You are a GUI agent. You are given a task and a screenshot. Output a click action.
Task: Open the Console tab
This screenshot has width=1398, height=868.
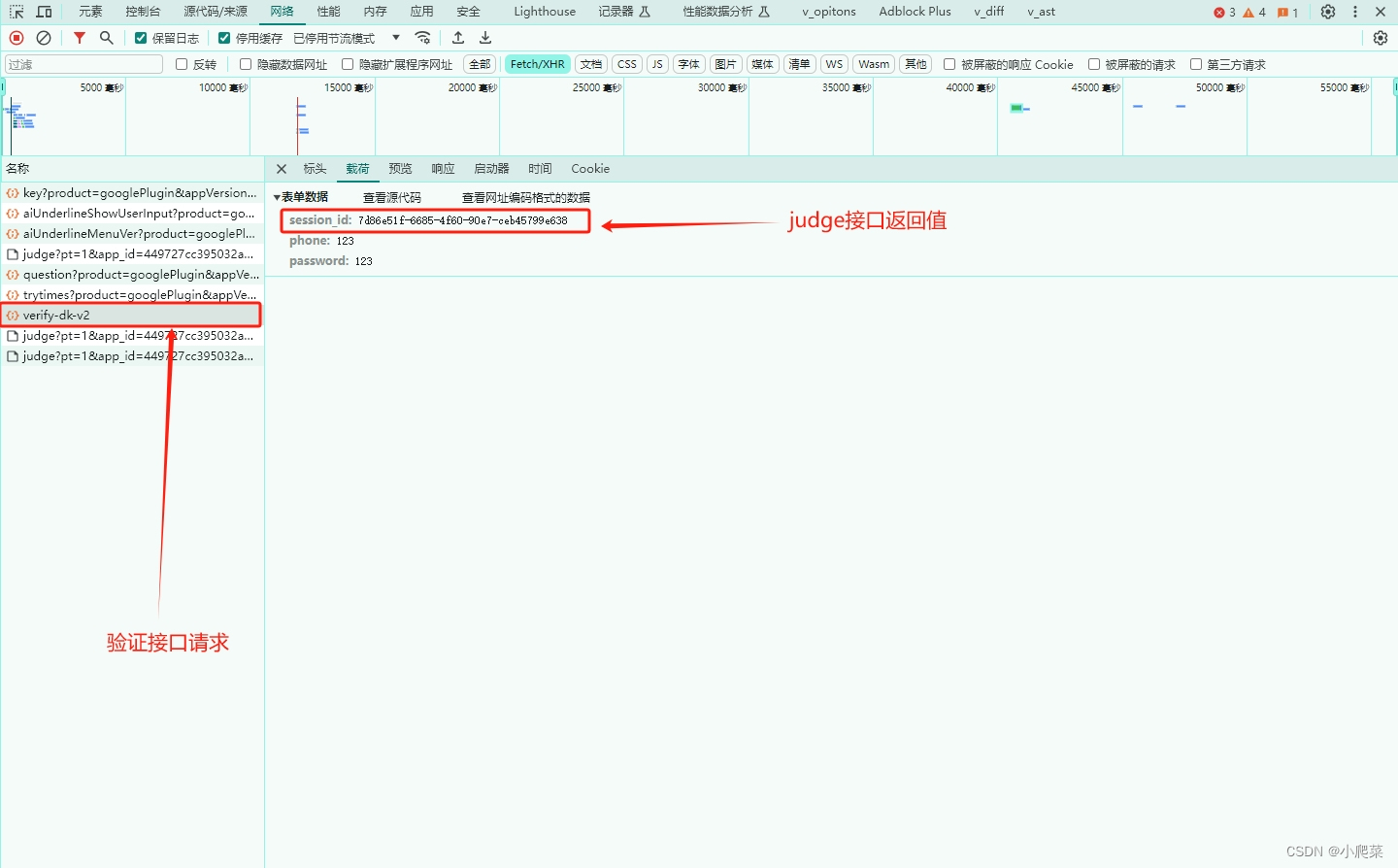point(143,12)
